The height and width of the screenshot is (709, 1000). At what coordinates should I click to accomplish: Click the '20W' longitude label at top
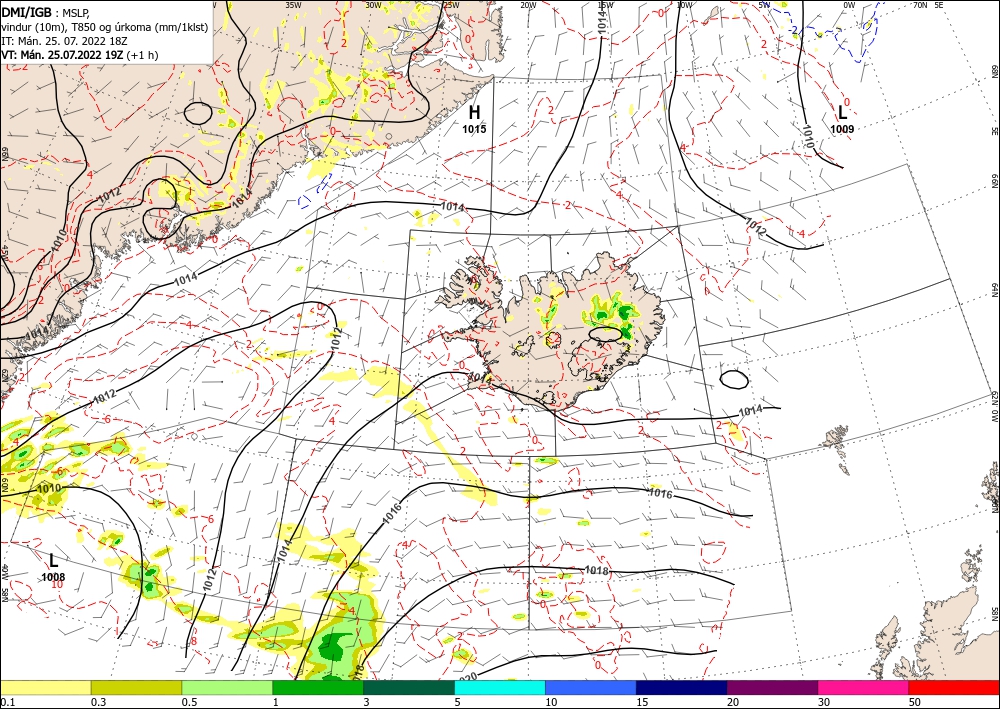(x=528, y=5)
